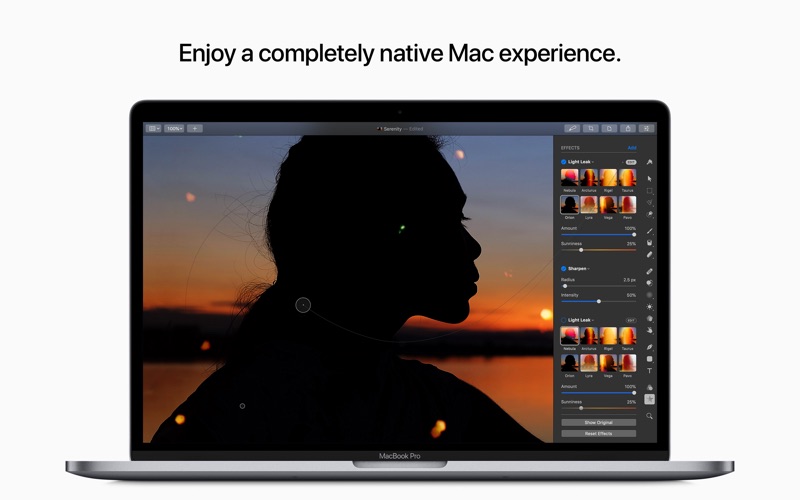Click the Crop icon in the top toolbar
Viewport: 800px width, 500px height.
point(591,129)
